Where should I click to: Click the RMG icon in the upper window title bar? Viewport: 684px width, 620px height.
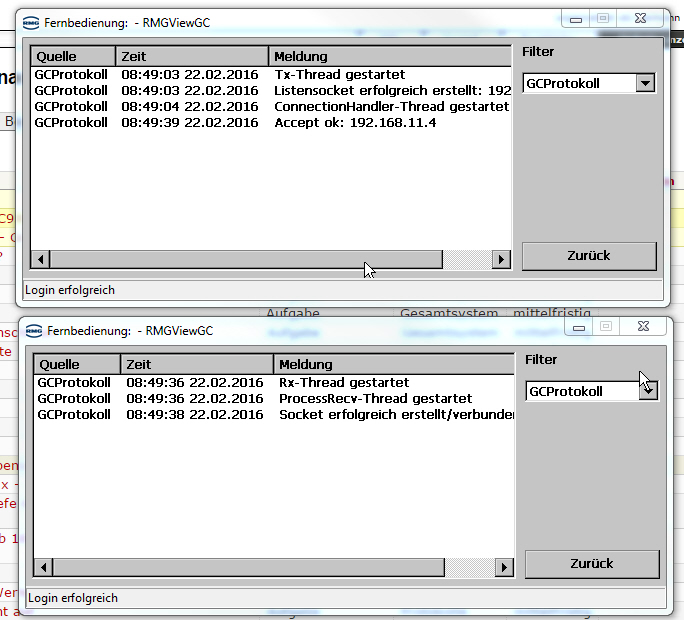(x=33, y=22)
